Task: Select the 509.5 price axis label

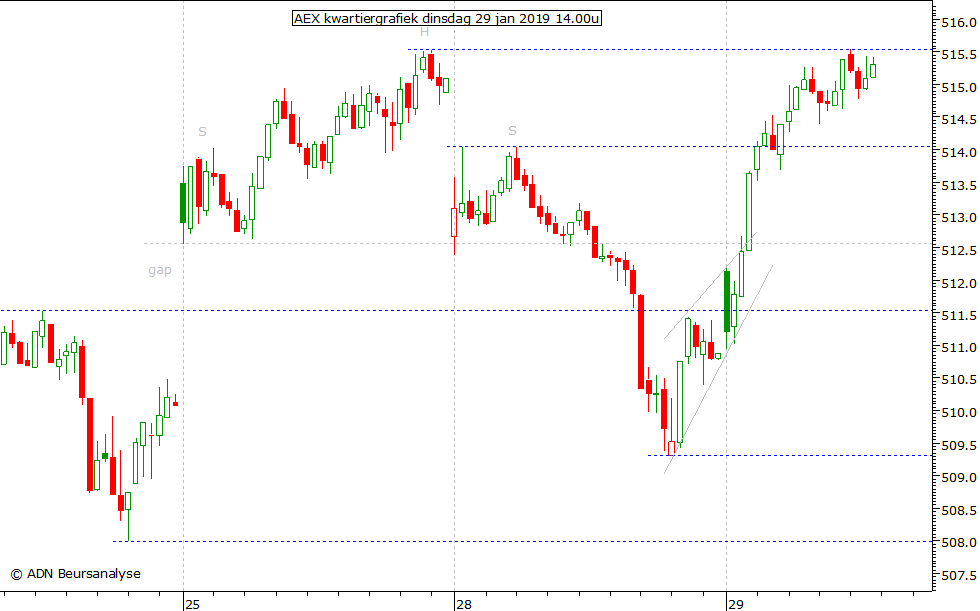Action: 959,445
